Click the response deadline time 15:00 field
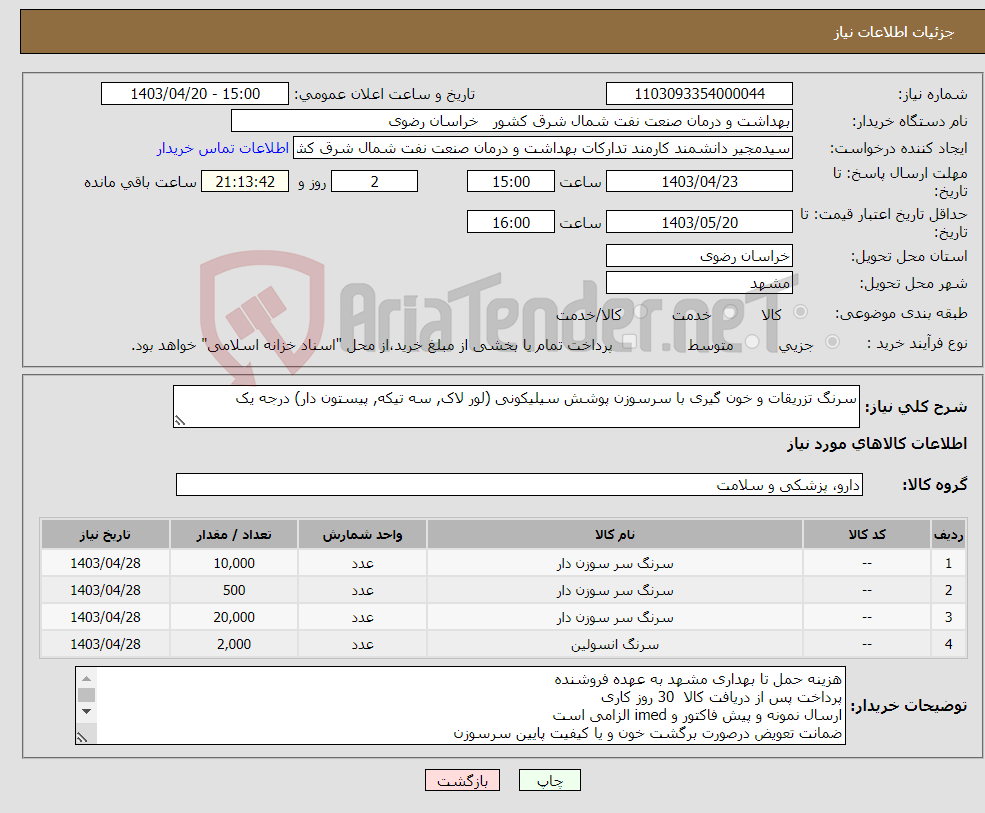 [x=511, y=182]
